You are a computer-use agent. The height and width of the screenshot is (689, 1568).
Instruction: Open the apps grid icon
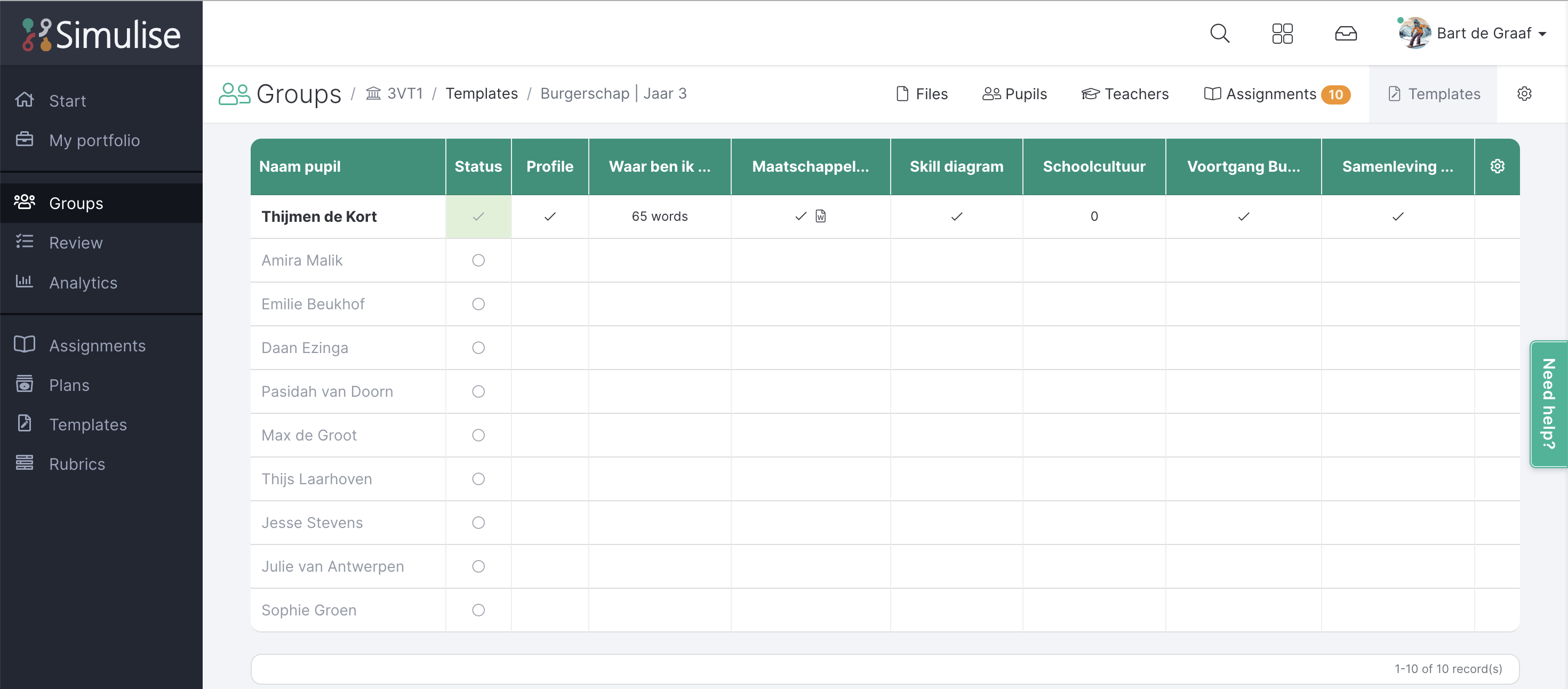(x=1282, y=33)
